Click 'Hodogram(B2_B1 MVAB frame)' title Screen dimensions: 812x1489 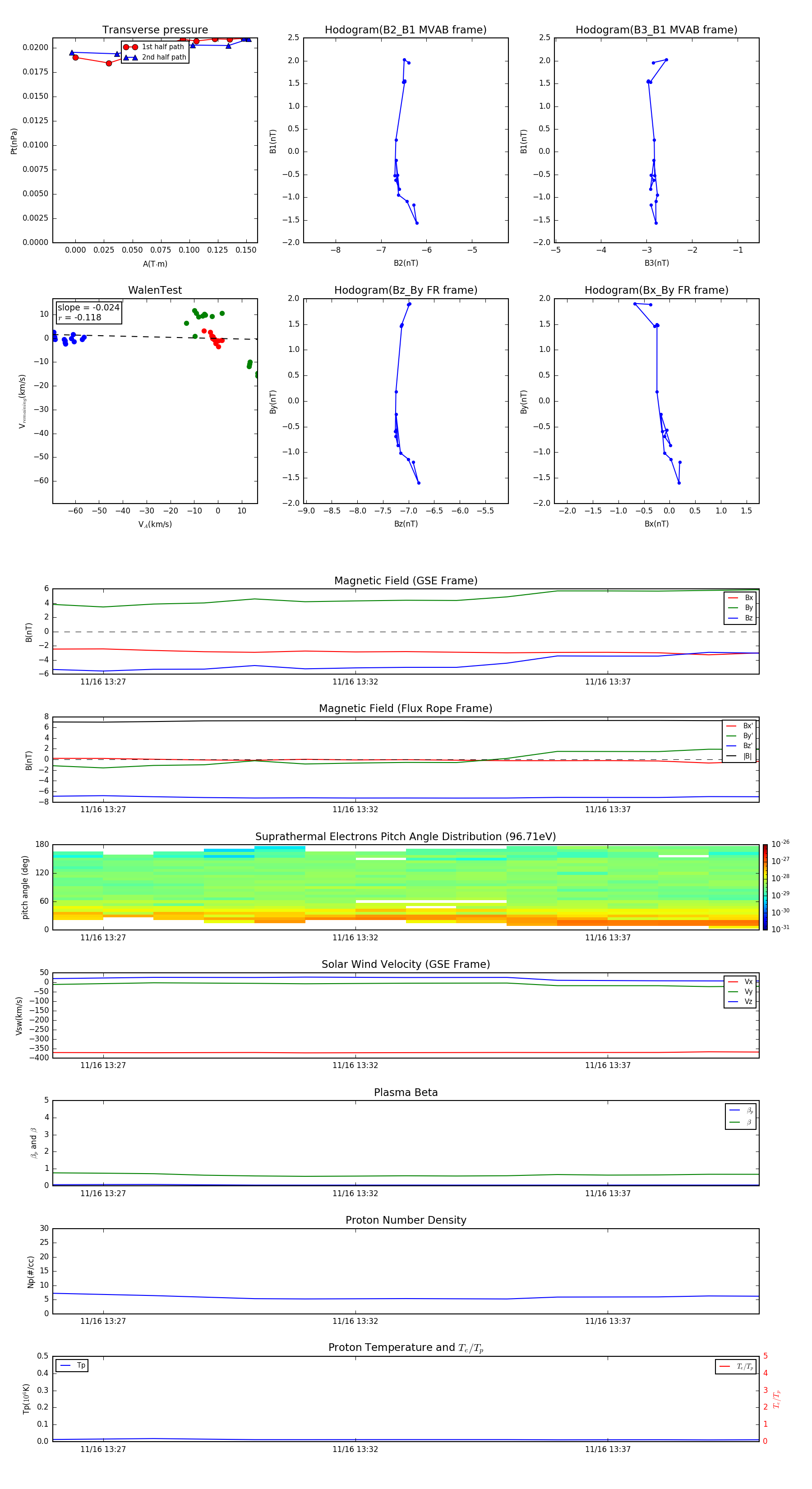point(406,30)
